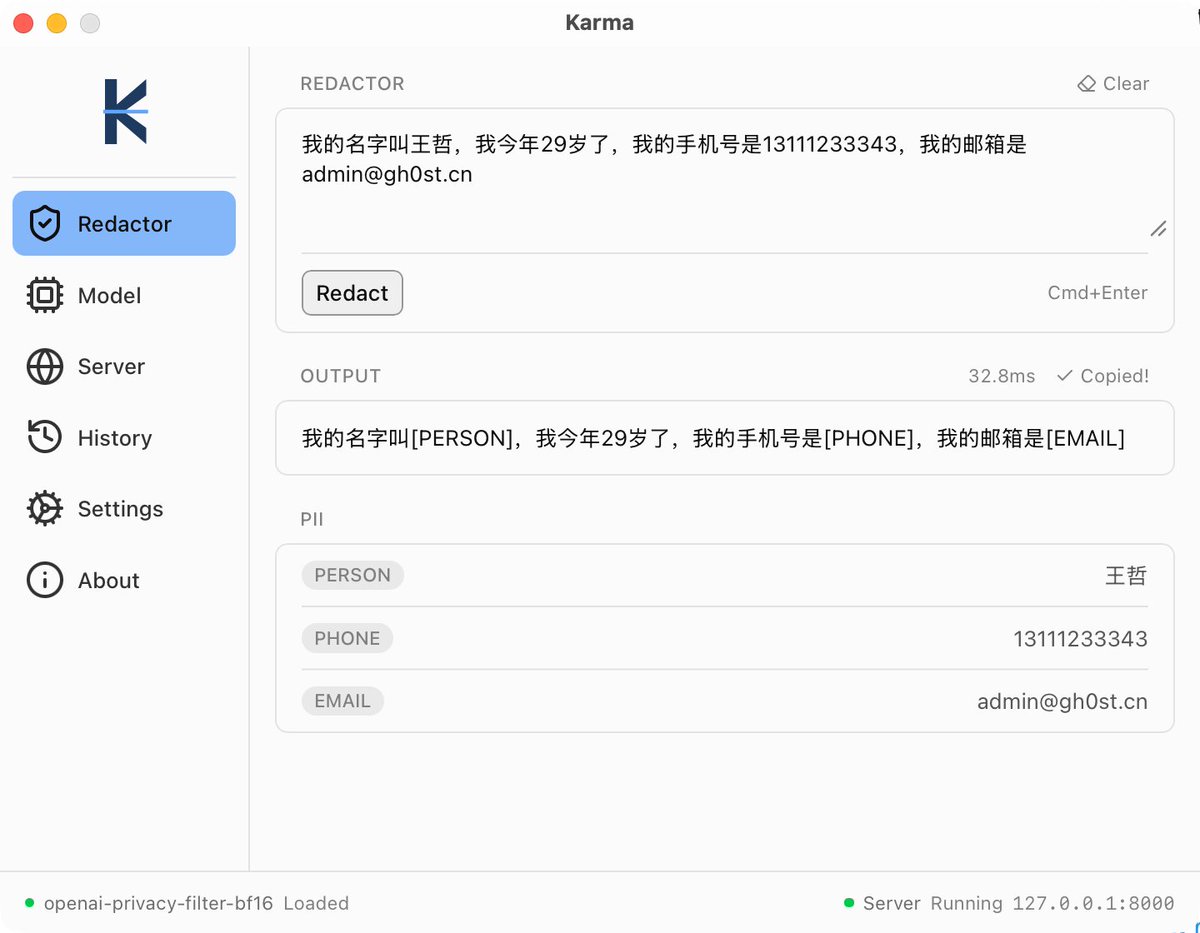This screenshot has width=1200, height=933.
Task: Click the green model status dot
Action: (29, 903)
